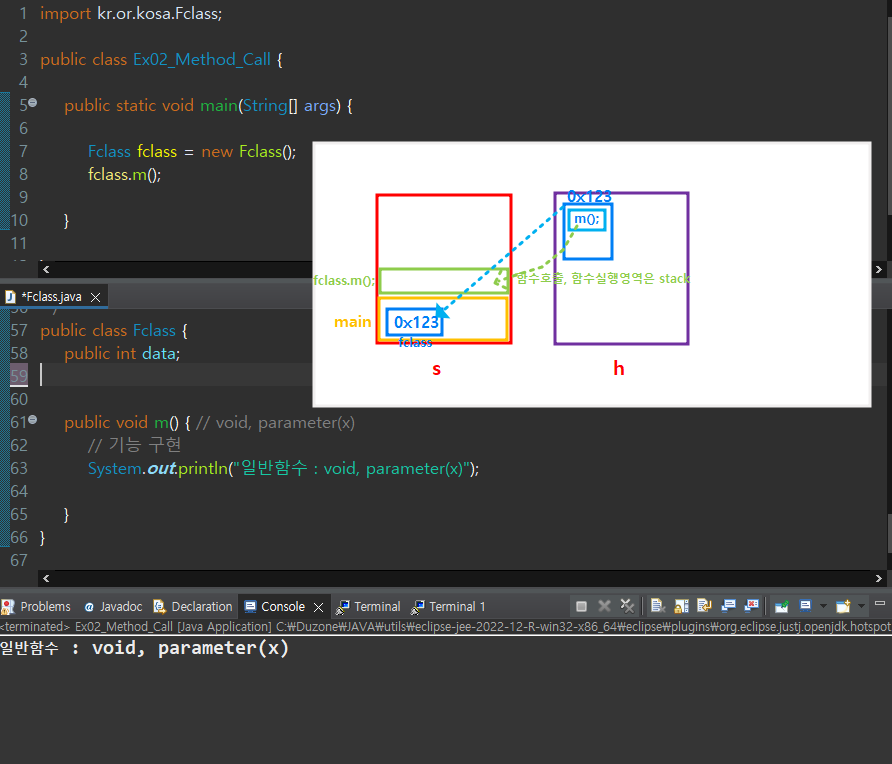Image resolution: width=892 pixels, height=764 pixels.
Task: Minimize the Console view panel
Action: (x=879, y=604)
